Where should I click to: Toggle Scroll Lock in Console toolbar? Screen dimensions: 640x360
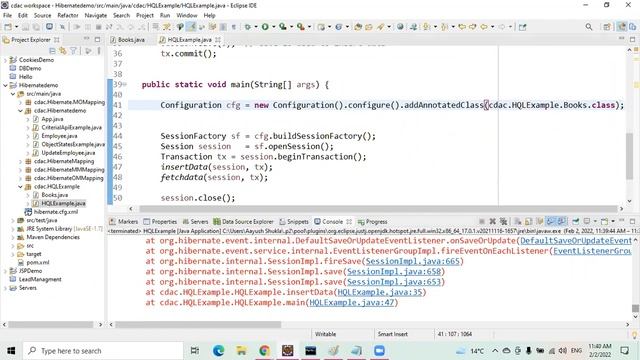529,221
